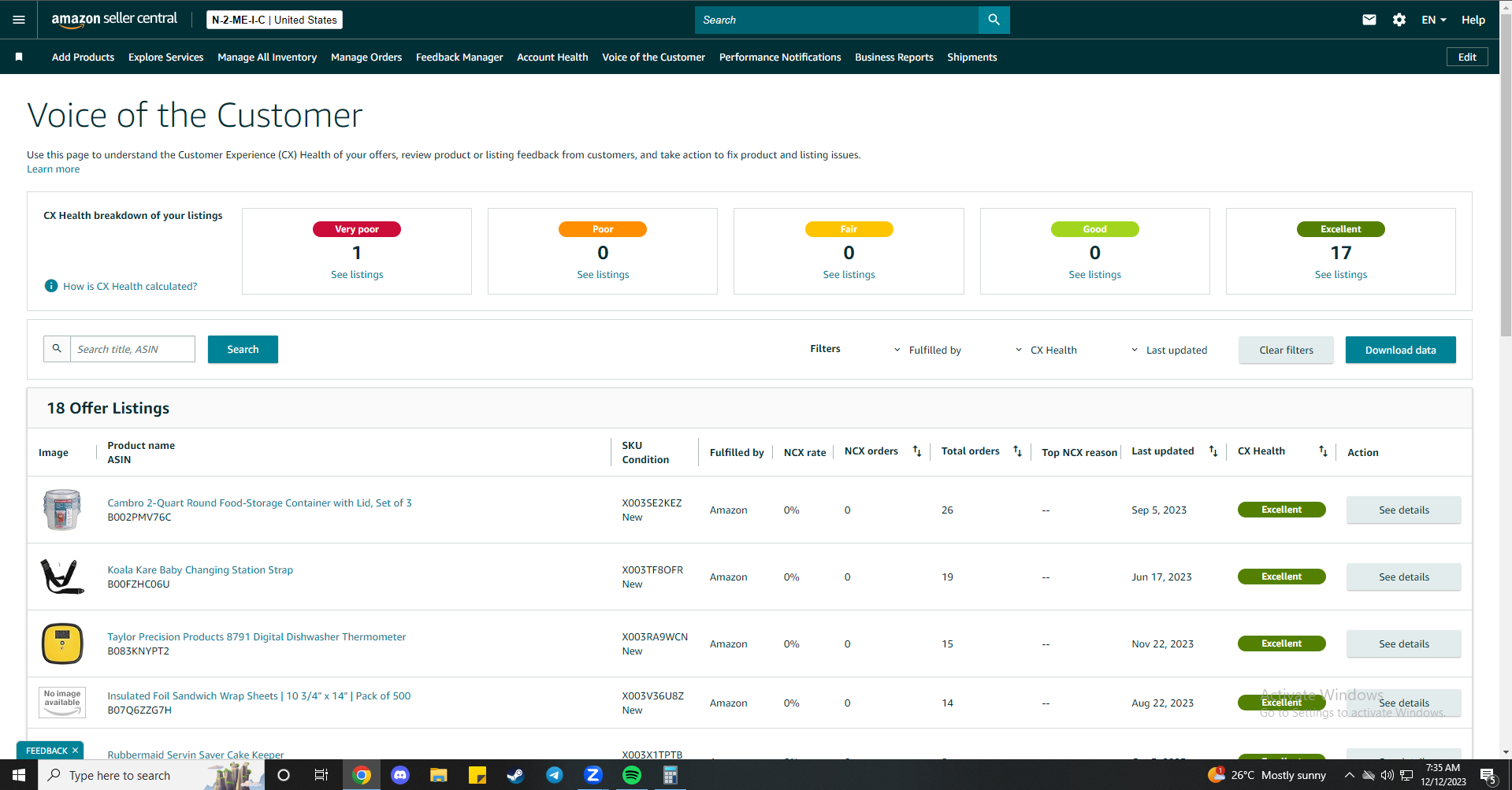Viewport: 1512px width, 790px height.
Task: Click the magnifier button in top search bar
Action: point(994,20)
